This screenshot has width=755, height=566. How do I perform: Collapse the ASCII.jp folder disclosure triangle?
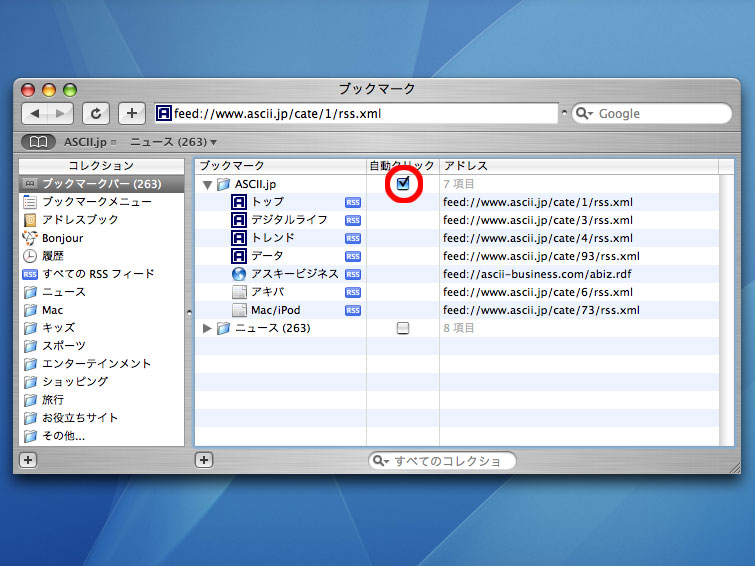click(x=207, y=185)
